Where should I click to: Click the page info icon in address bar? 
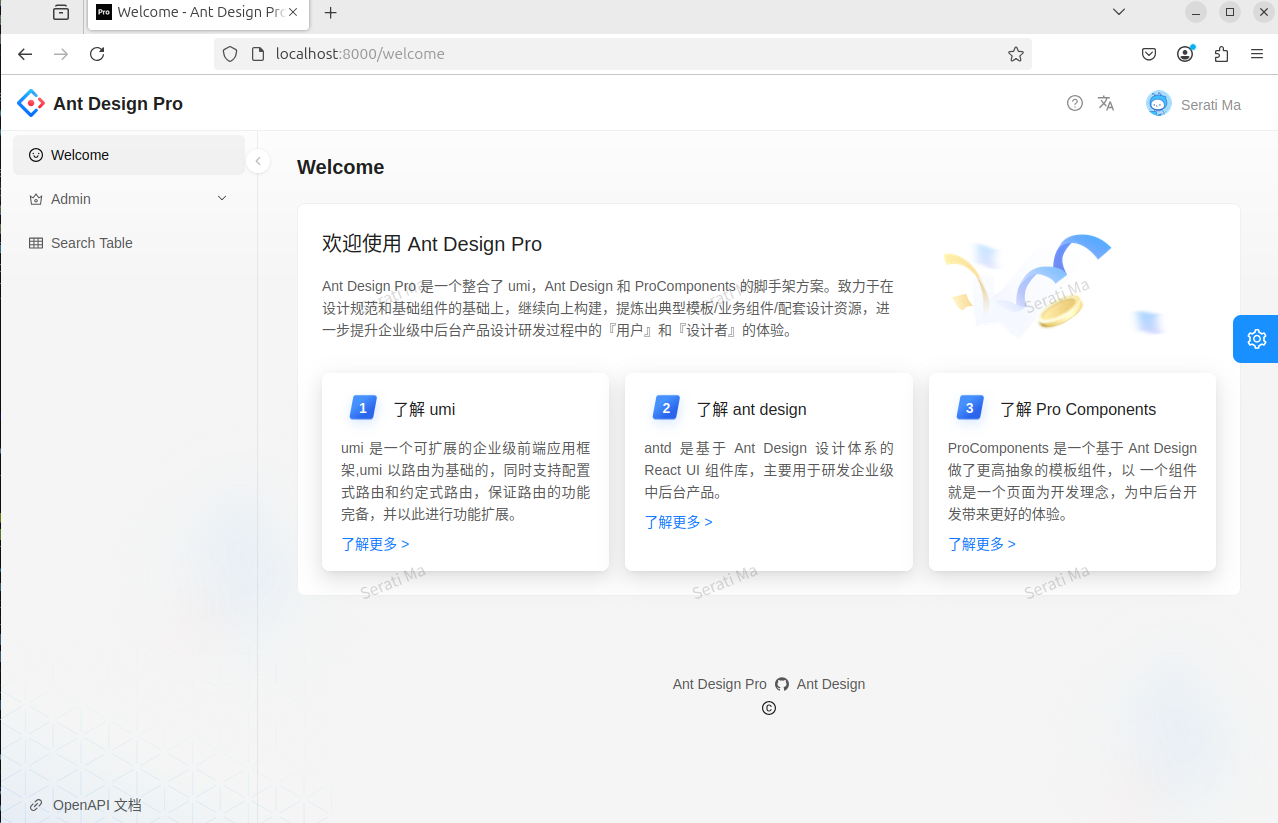pyautogui.click(x=257, y=54)
